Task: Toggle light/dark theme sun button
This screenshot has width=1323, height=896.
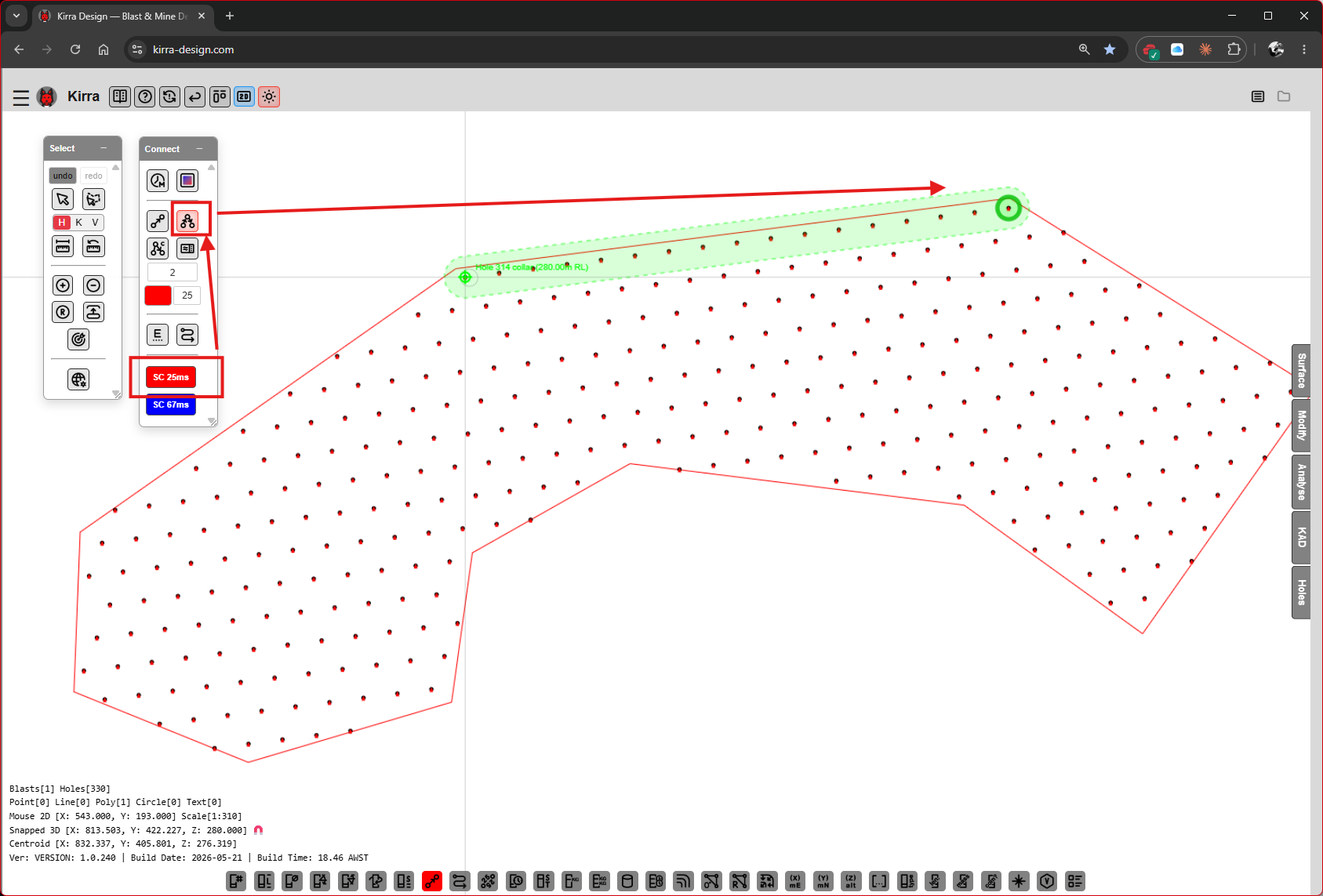Action: coord(269,96)
